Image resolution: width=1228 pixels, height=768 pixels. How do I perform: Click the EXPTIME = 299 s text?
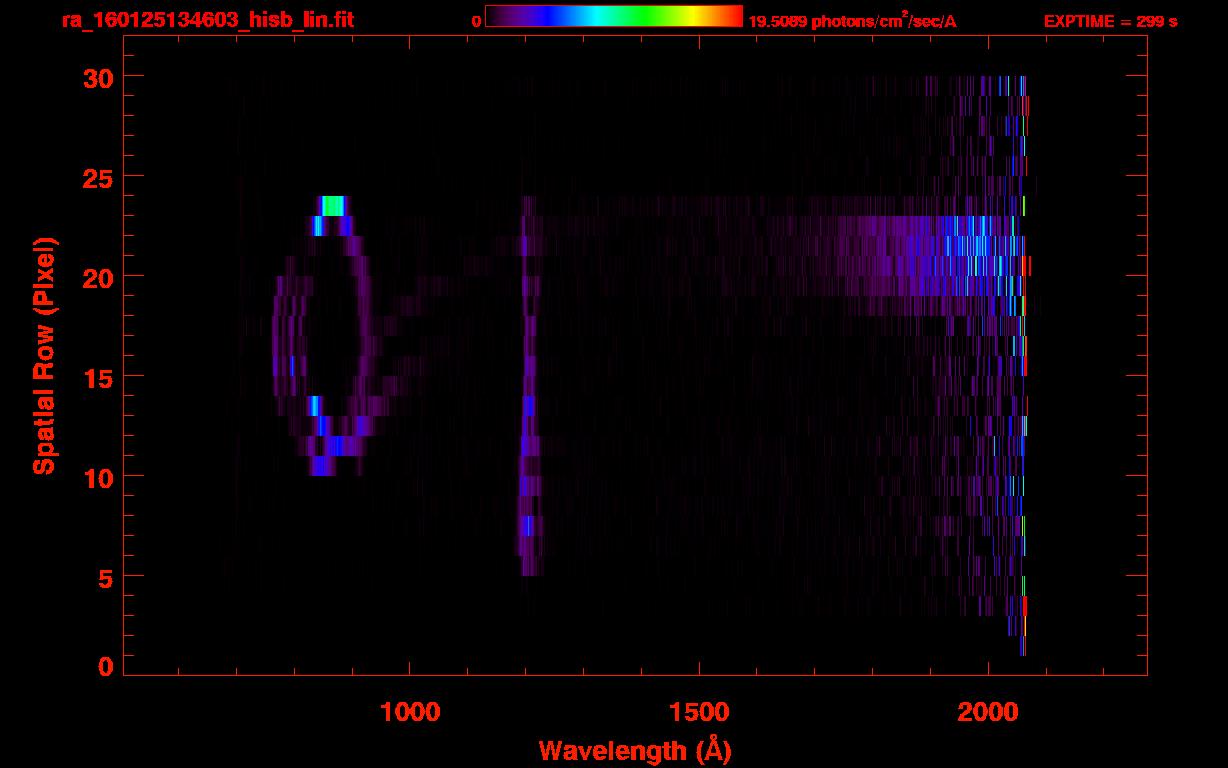pos(1110,21)
